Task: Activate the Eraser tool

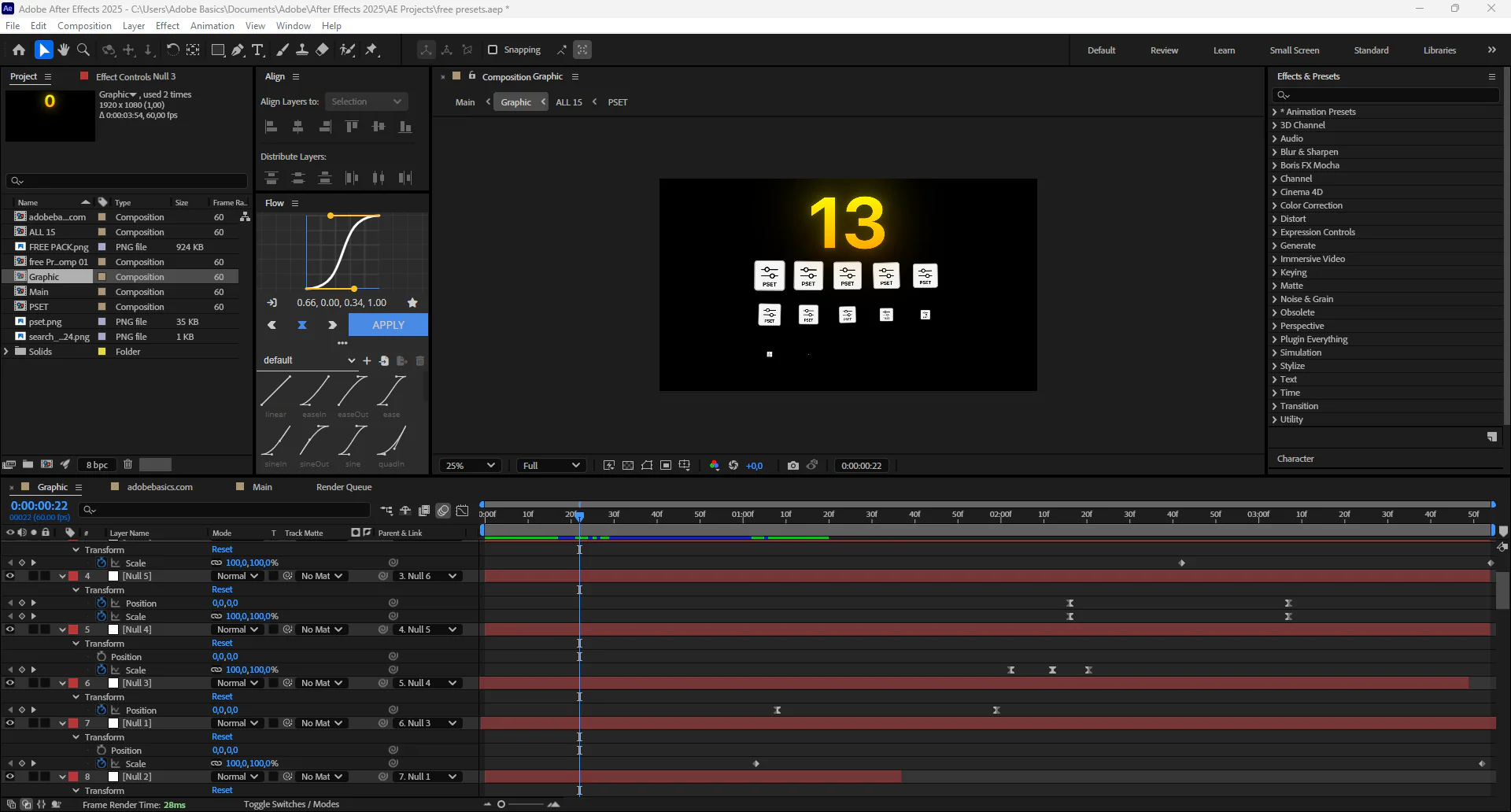Action: 322,50
